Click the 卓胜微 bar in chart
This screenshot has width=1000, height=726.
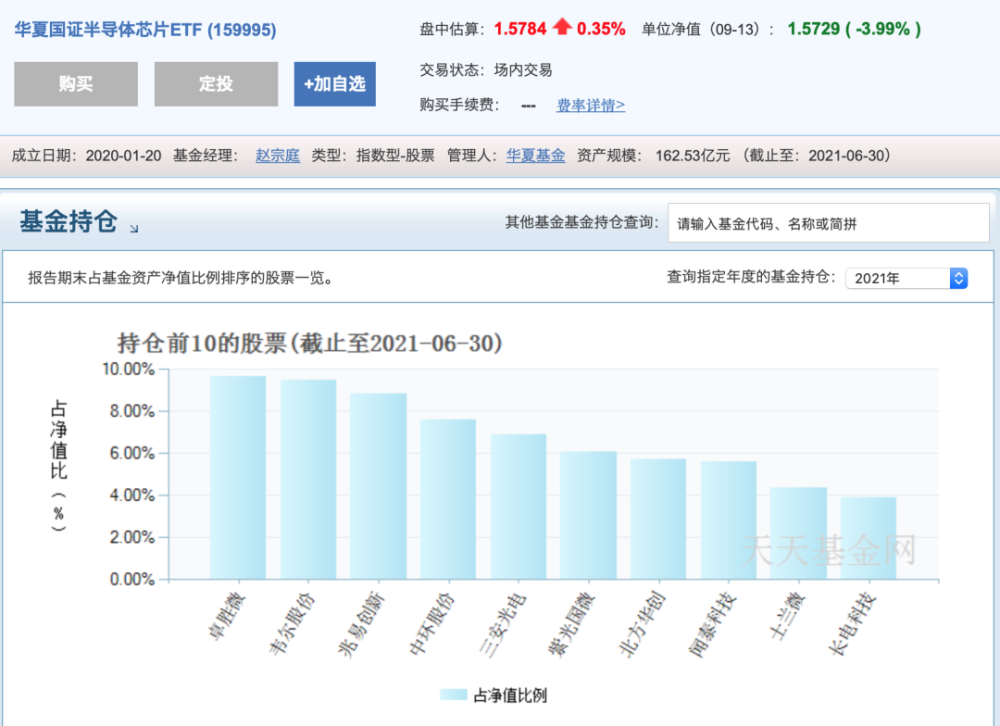click(x=238, y=477)
